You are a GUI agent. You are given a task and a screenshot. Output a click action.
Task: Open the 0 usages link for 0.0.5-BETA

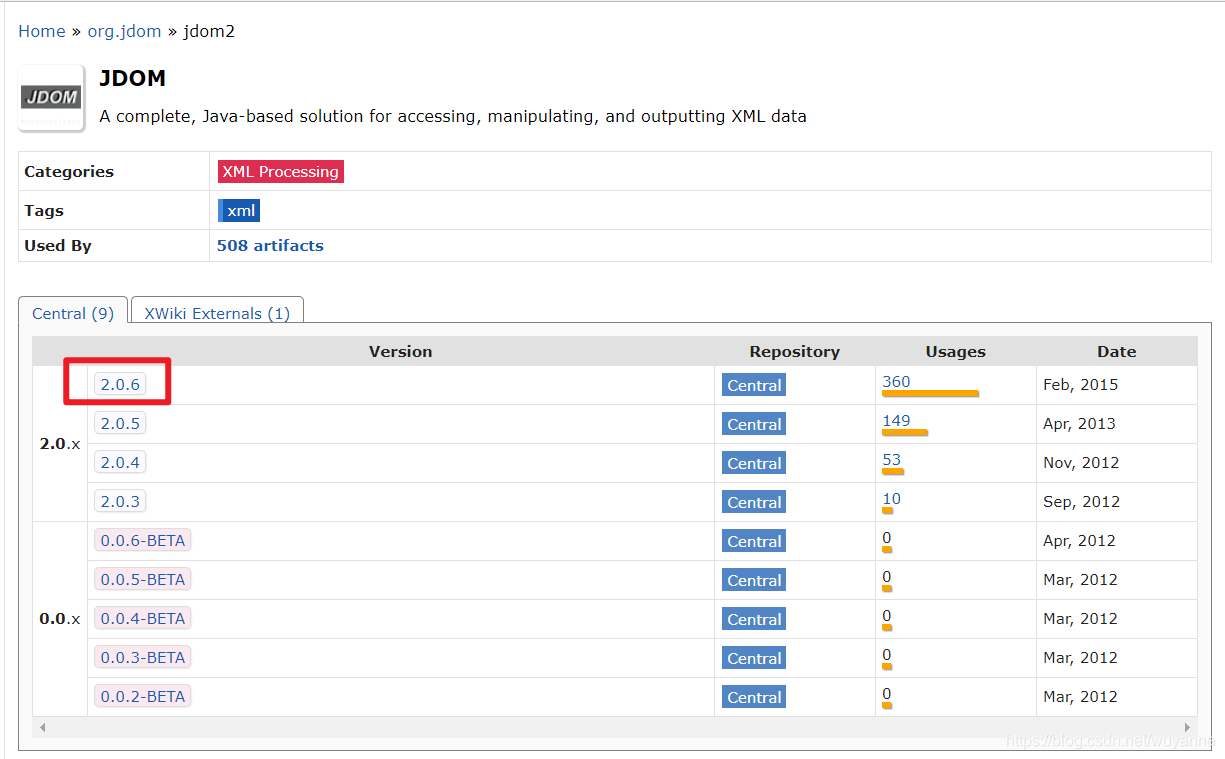[887, 577]
